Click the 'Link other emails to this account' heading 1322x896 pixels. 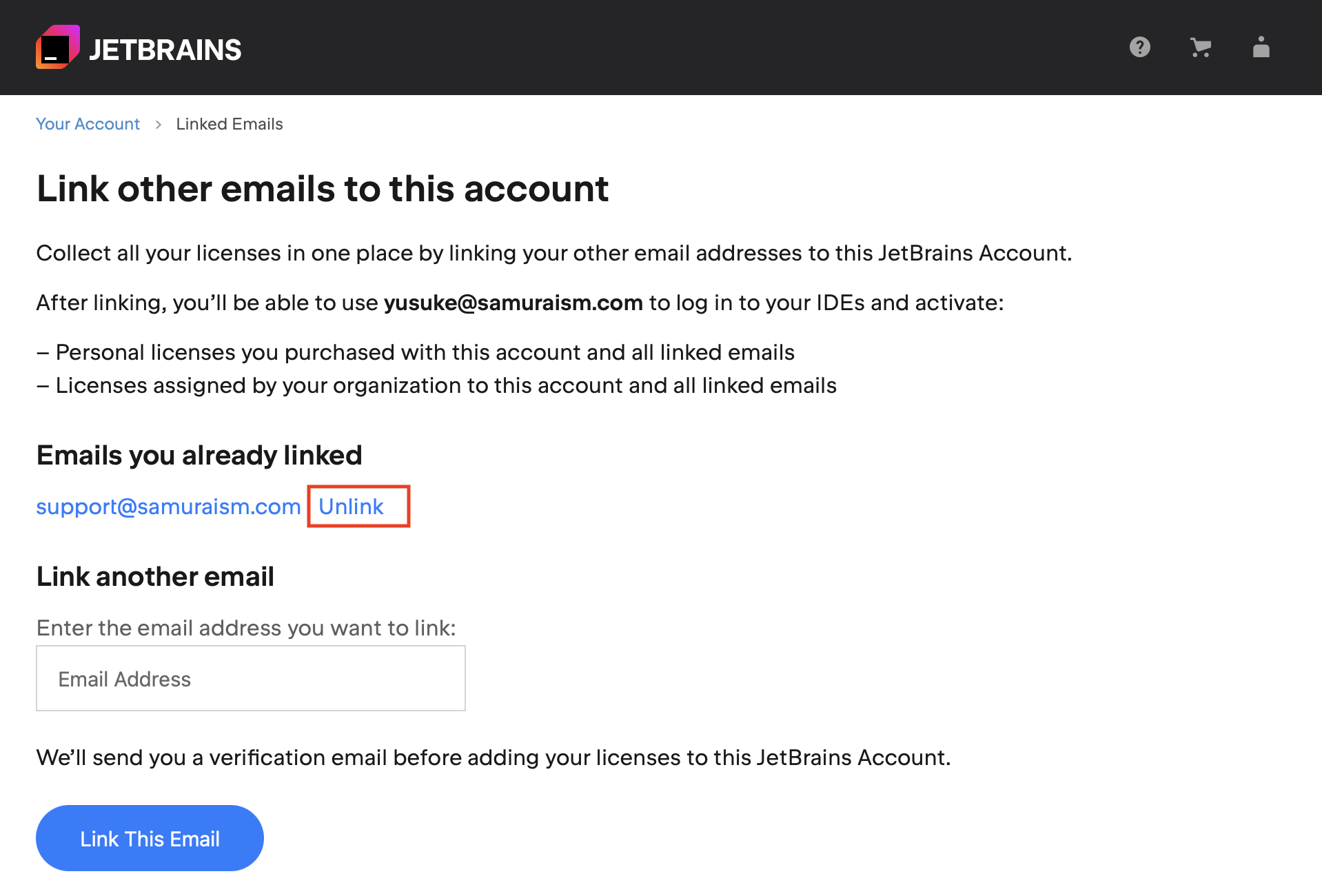[x=323, y=188]
